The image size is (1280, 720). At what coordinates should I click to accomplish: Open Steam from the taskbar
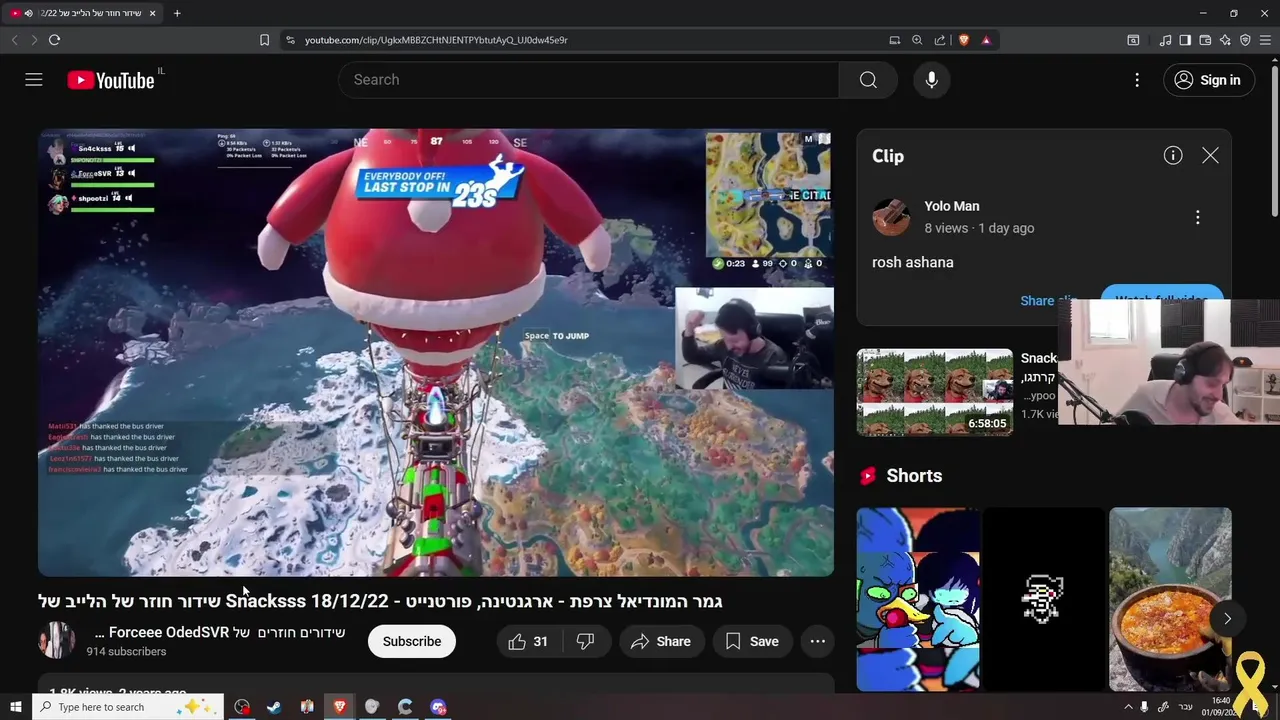[x=274, y=707]
